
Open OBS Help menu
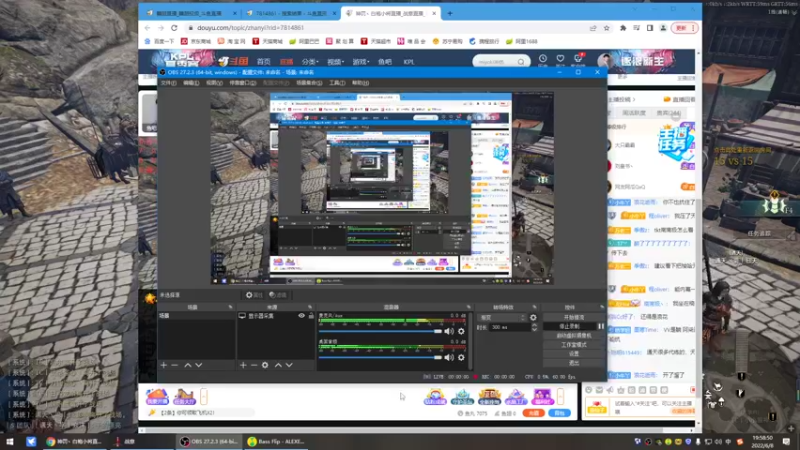tap(360, 83)
